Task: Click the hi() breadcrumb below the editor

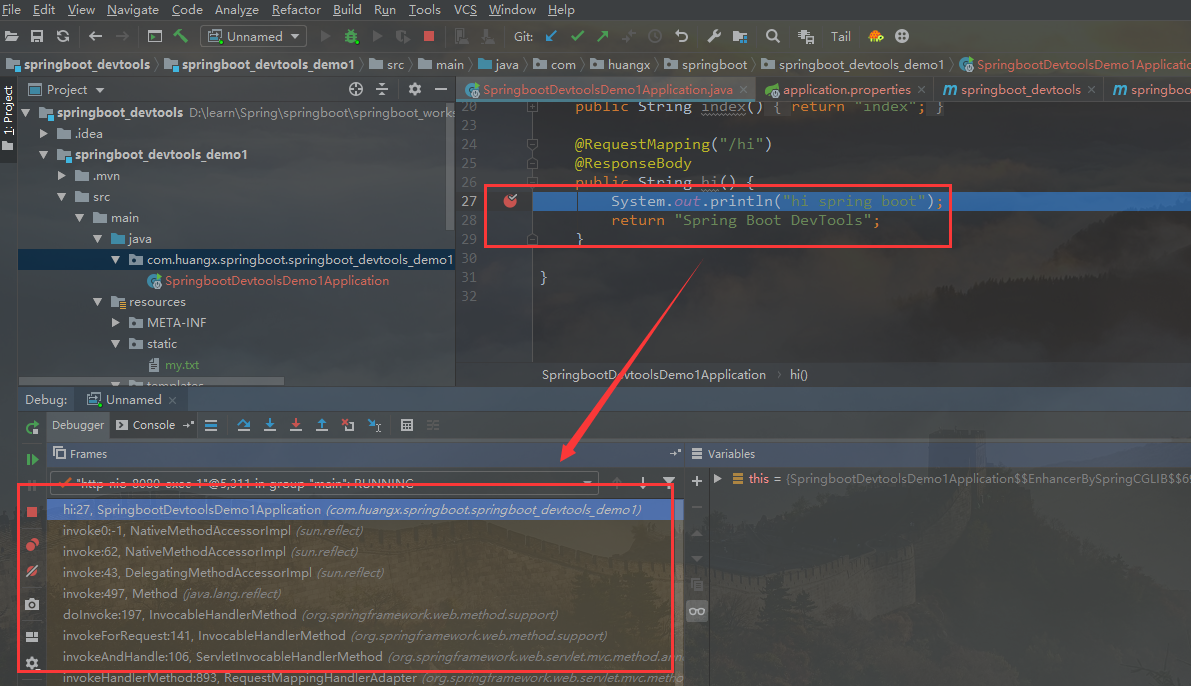Action: click(x=798, y=375)
